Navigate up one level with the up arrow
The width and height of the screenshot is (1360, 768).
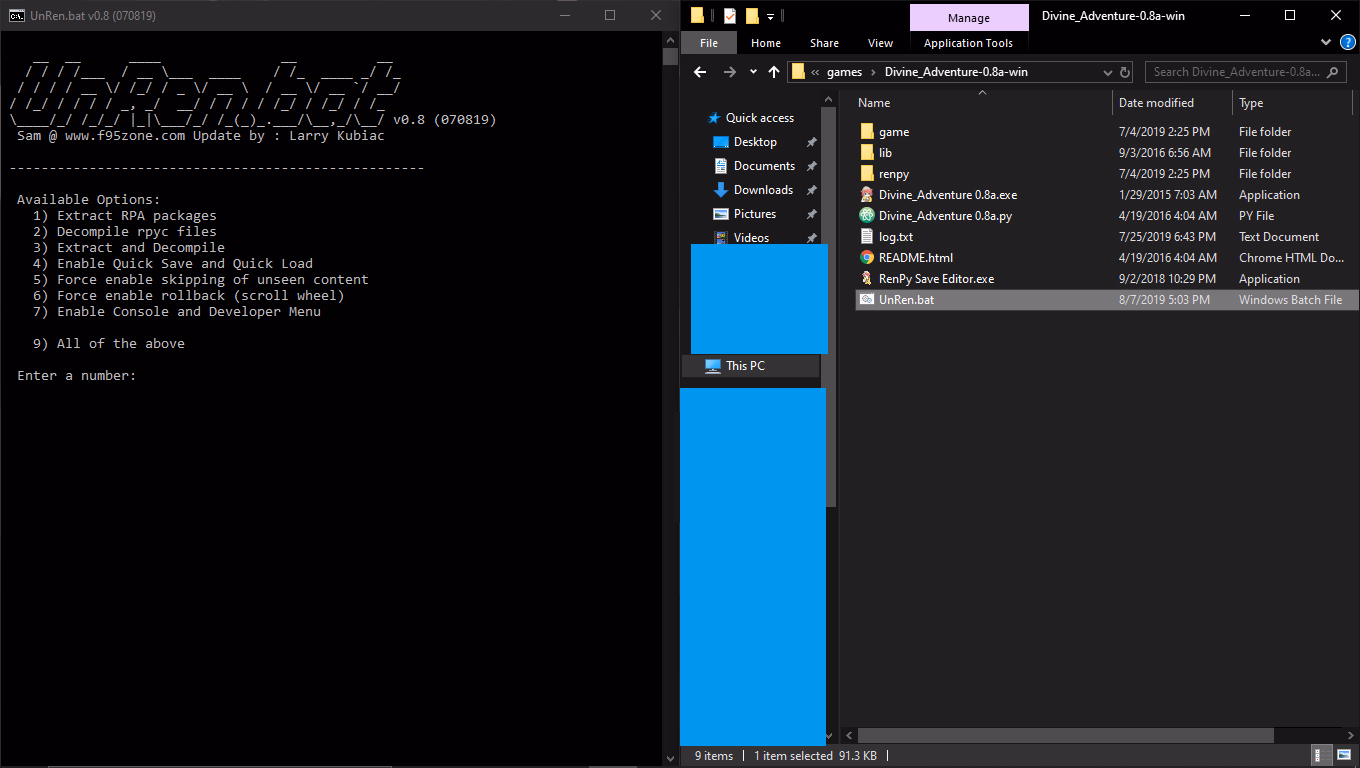click(x=775, y=71)
